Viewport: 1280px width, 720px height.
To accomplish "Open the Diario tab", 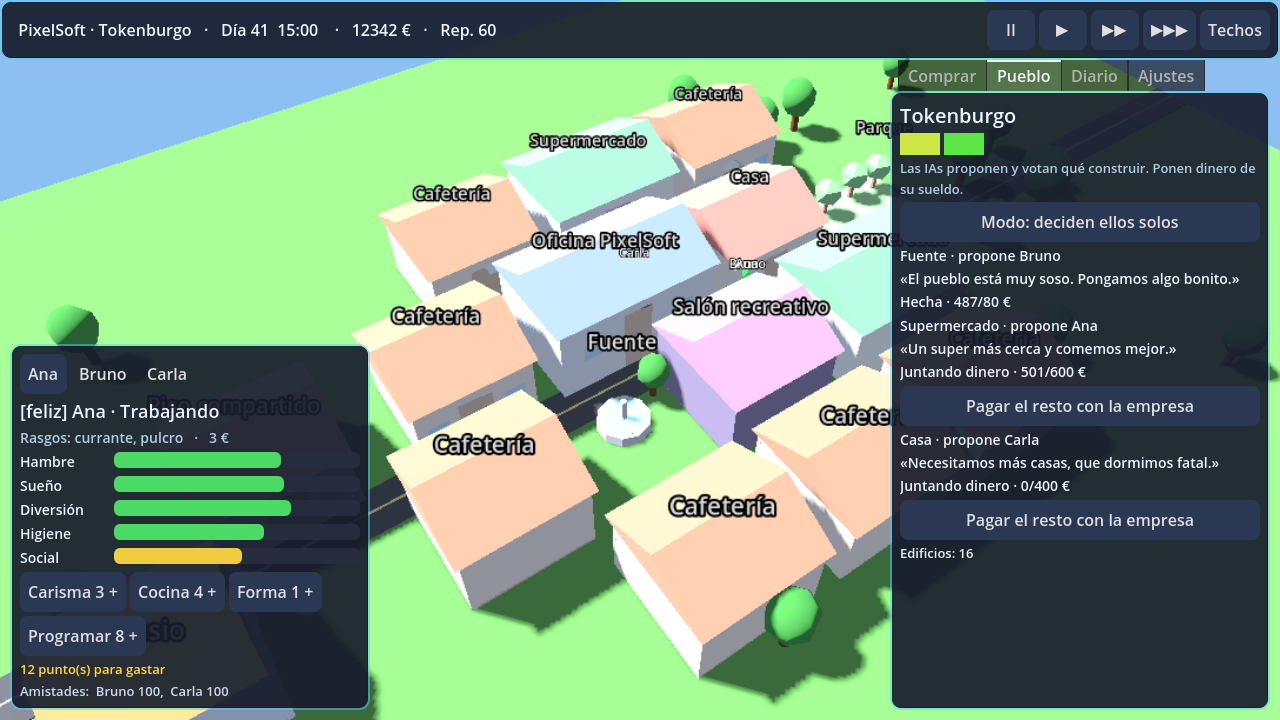I will (x=1094, y=76).
